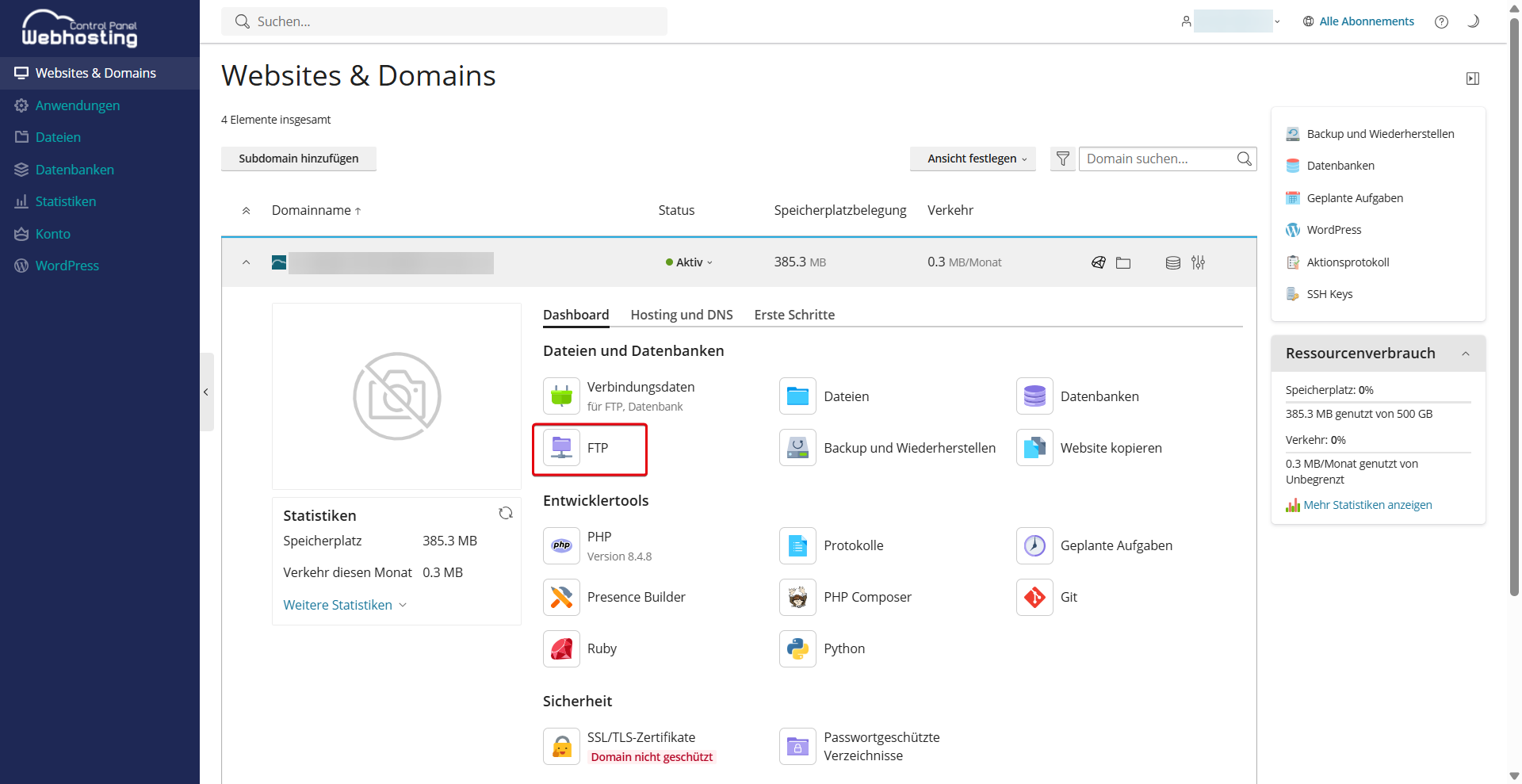This screenshot has width=1522, height=784.
Task: Refresh the Statistiken panel
Action: [506, 514]
